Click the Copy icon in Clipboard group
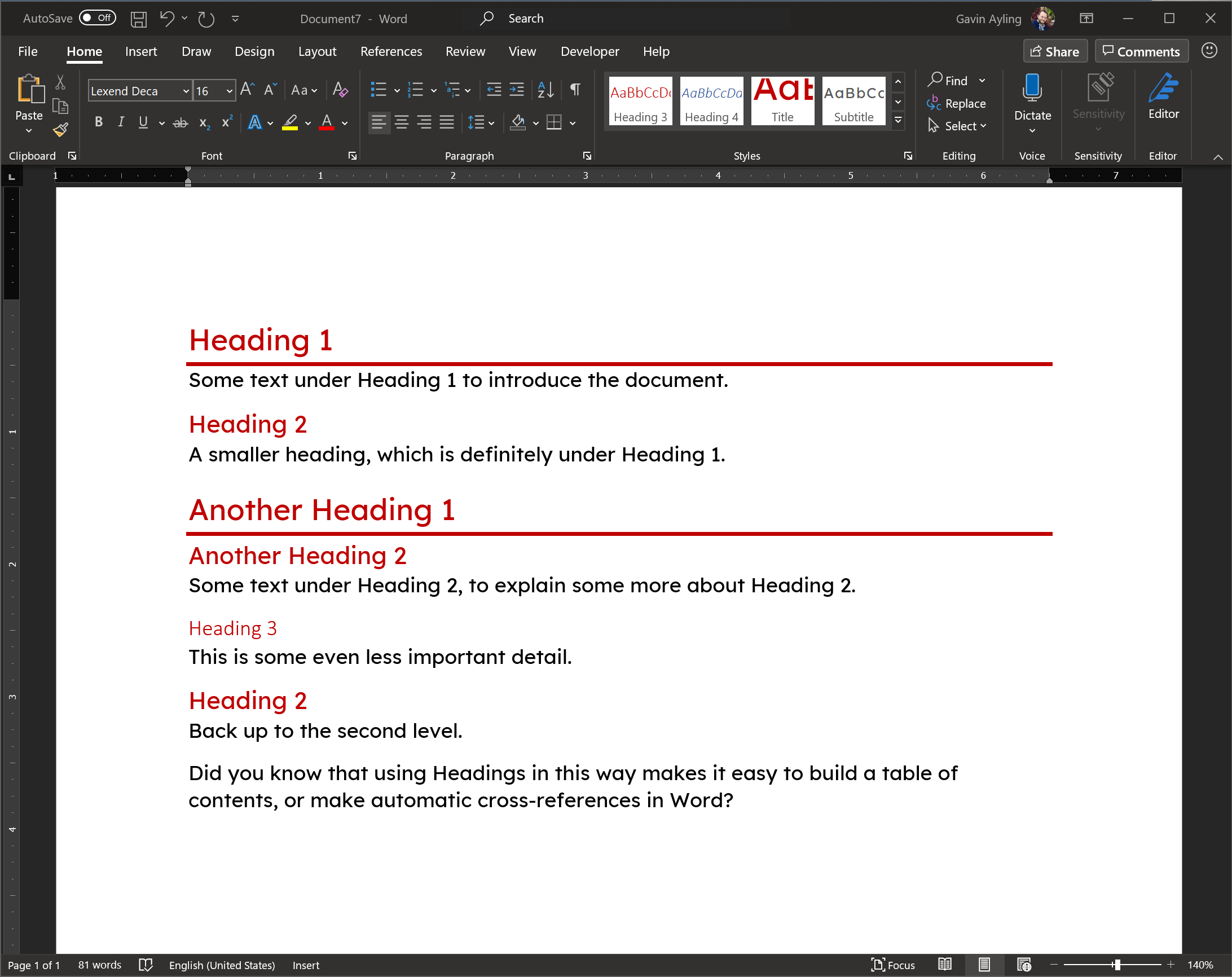The image size is (1232, 977). click(x=60, y=106)
